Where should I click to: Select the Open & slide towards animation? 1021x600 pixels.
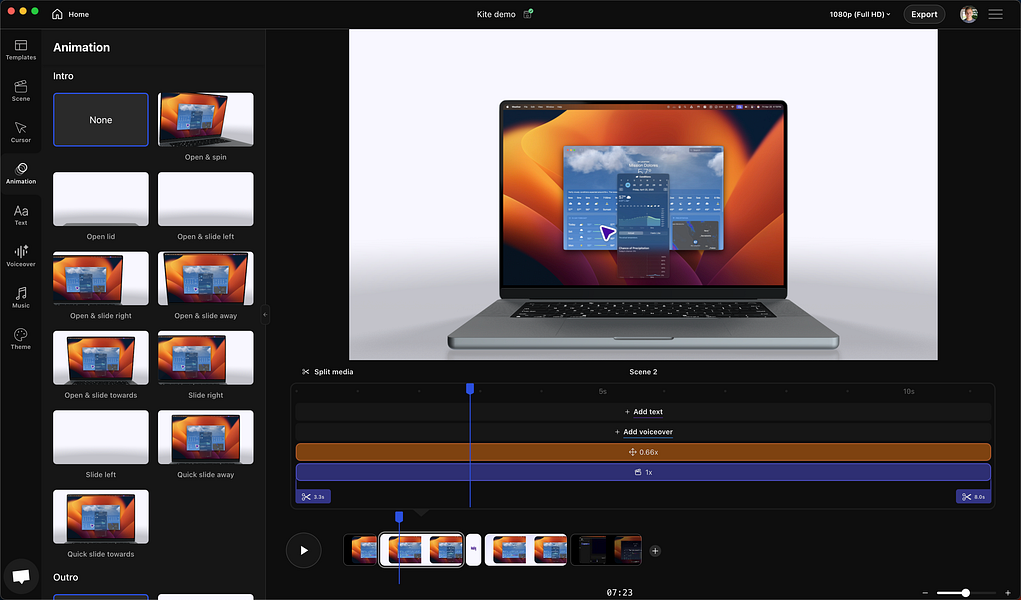(101, 358)
